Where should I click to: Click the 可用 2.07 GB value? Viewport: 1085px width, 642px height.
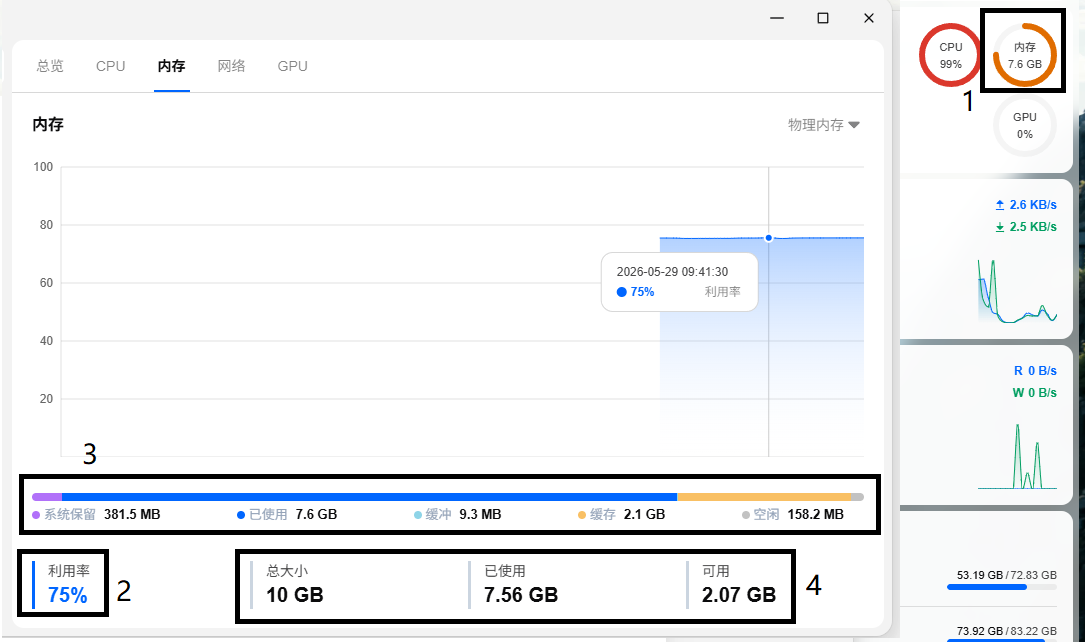coord(739,595)
